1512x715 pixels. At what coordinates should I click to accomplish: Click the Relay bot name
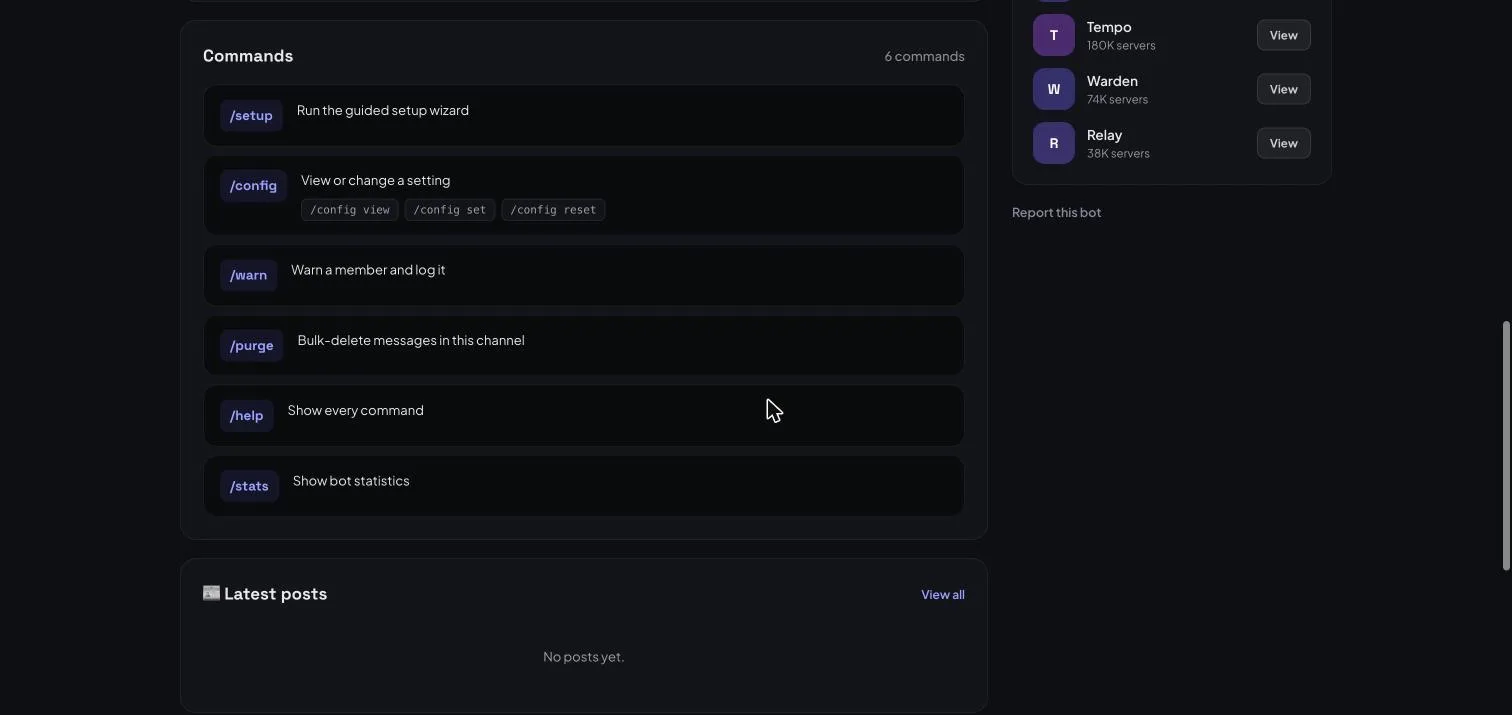coord(1104,135)
